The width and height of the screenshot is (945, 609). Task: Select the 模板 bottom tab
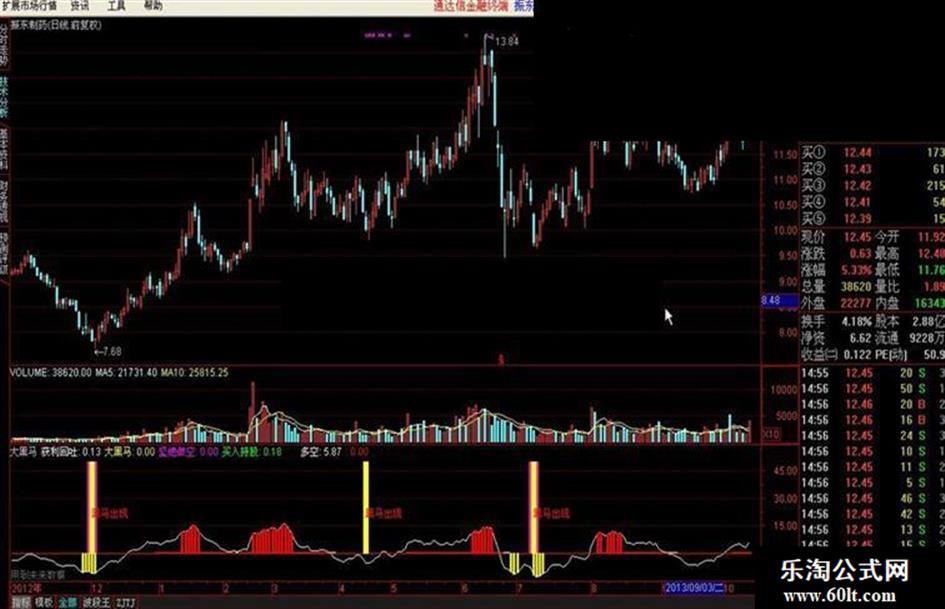pyautogui.click(x=43, y=602)
